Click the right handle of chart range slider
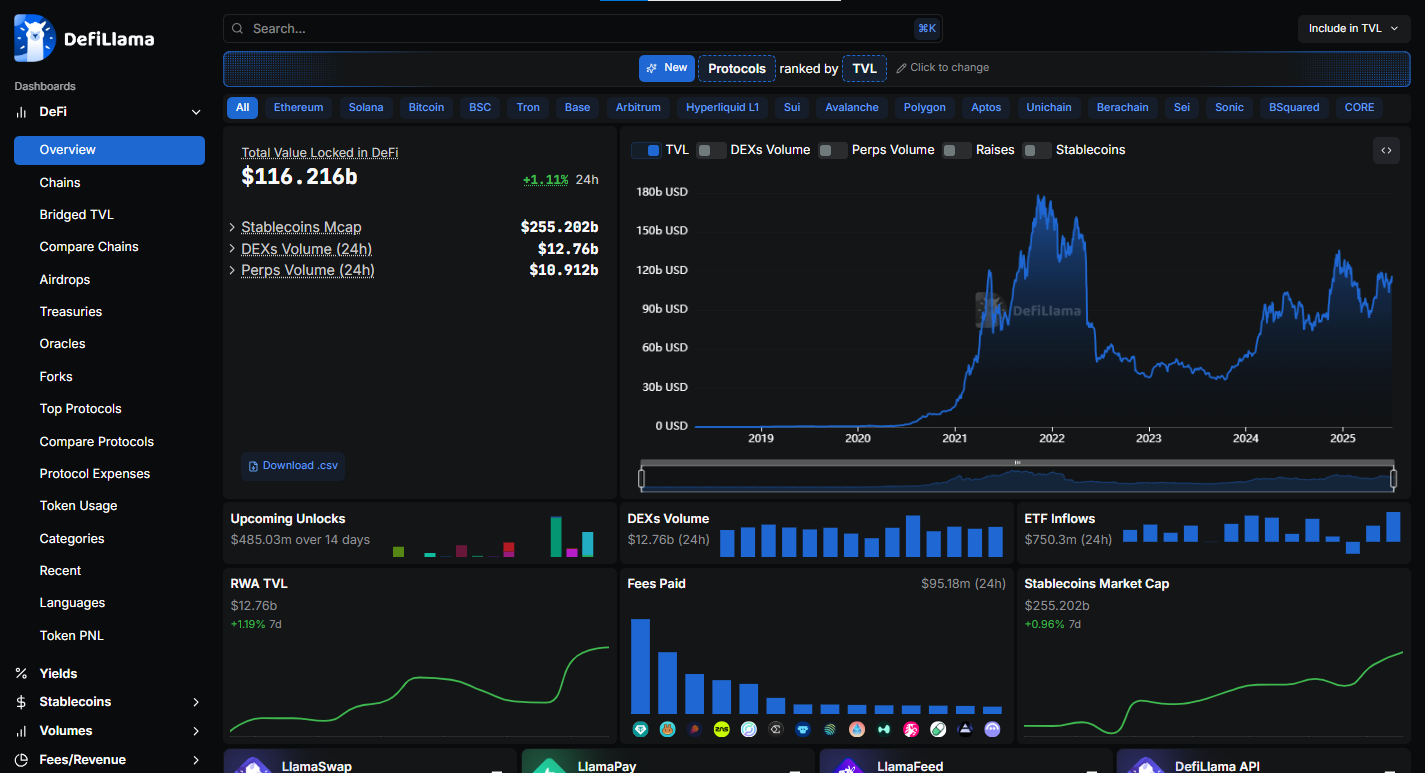Screen dimensions: 1428x773 tap(1394, 479)
